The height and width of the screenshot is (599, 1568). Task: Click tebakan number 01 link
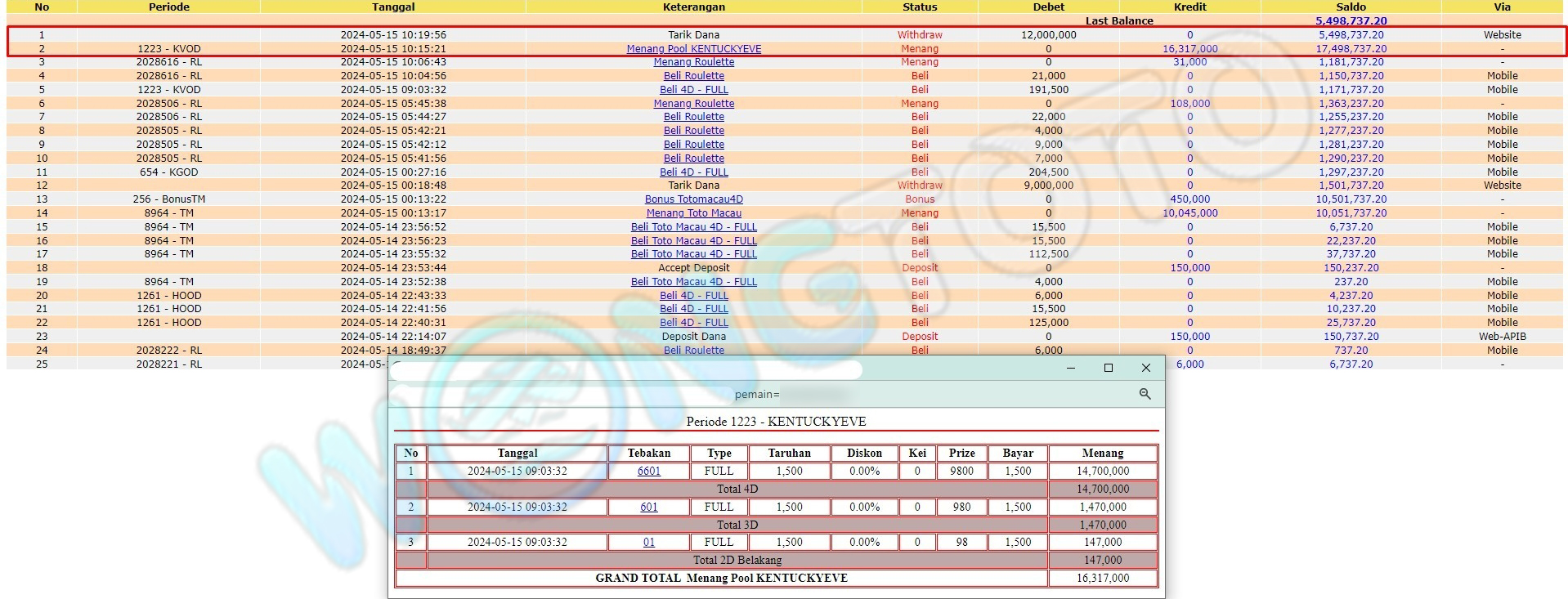click(x=648, y=543)
